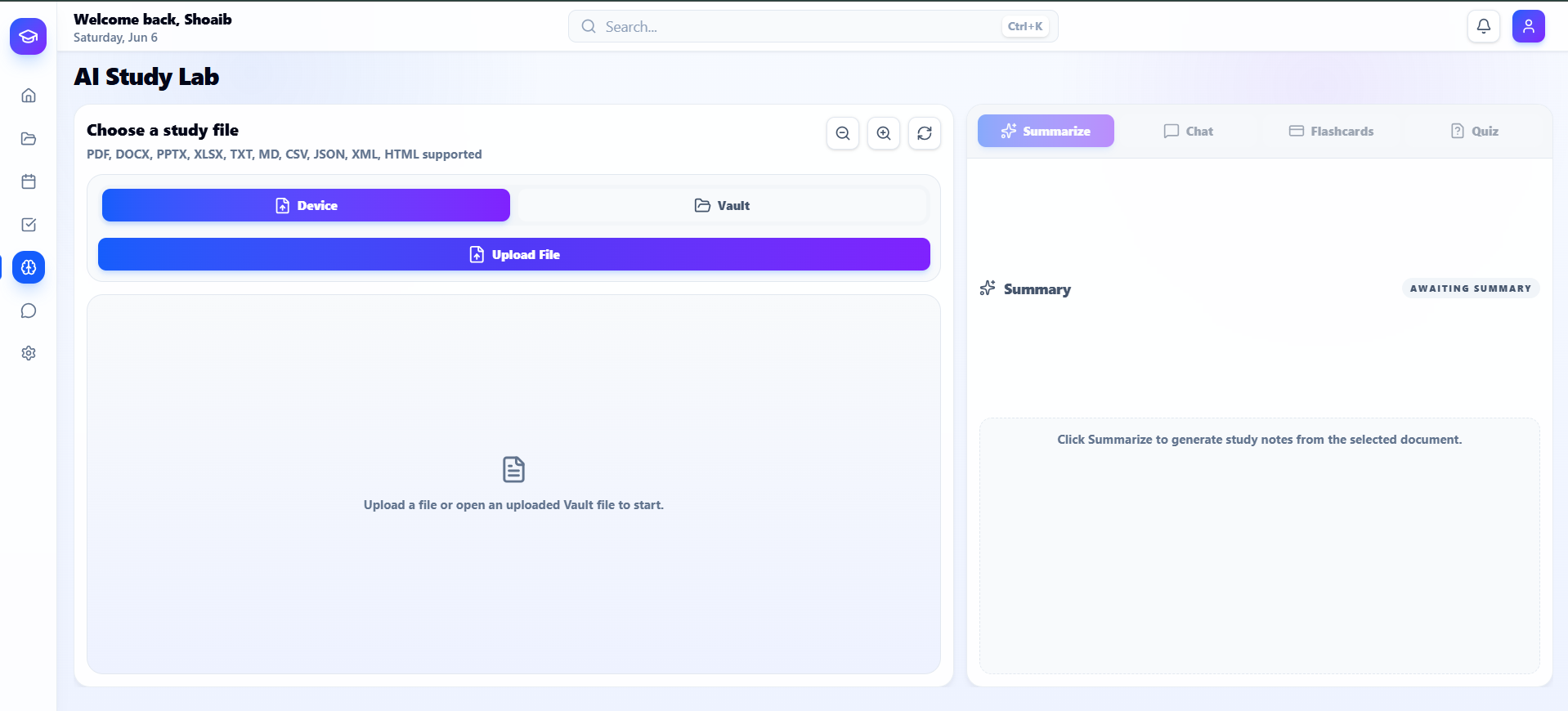
Task: Switch to the Flashcards tab
Action: pos(1332,131)
